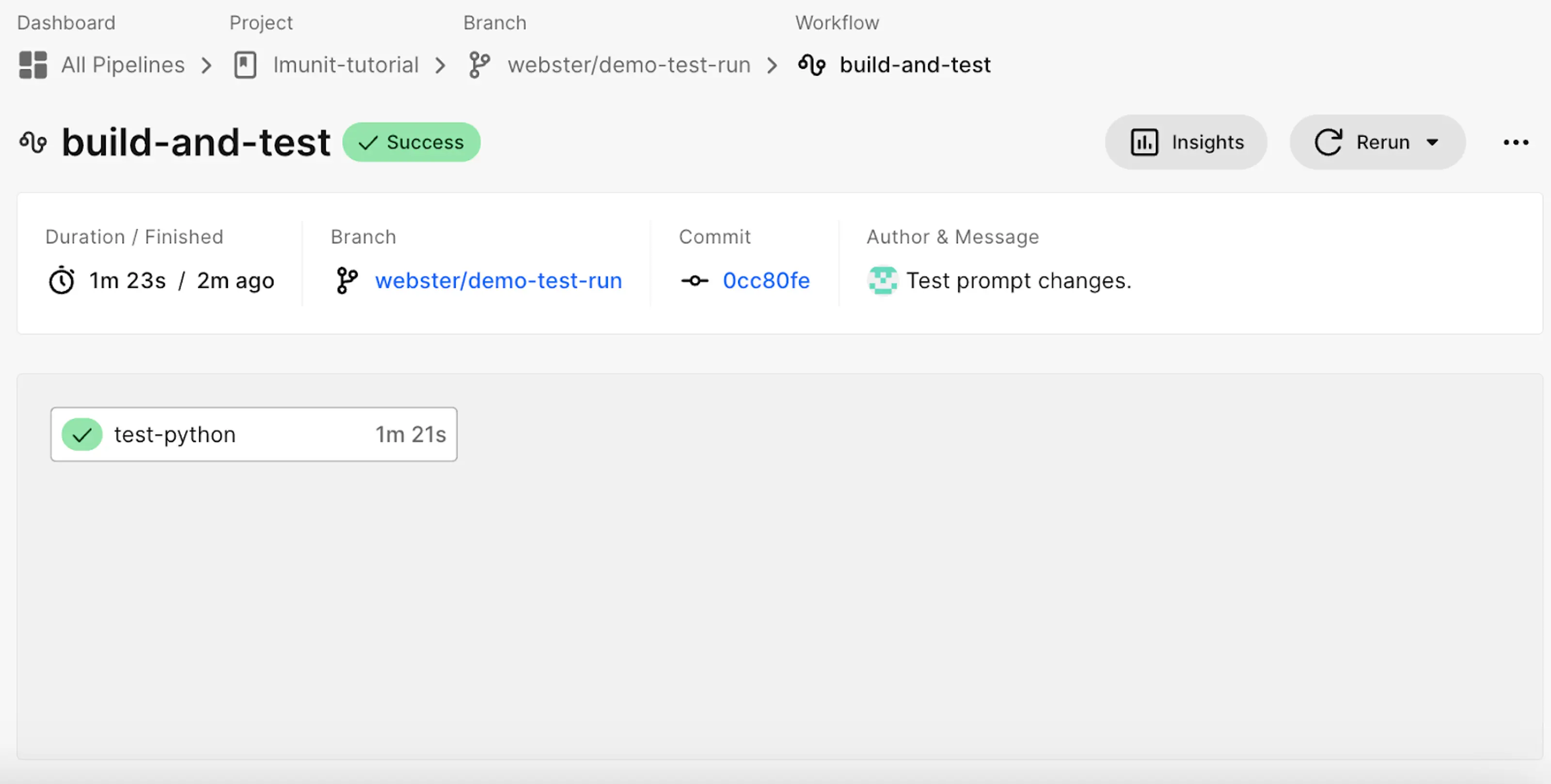
Task: Go to All Pipelines breadcrumb
Action: tap(123, 65)
